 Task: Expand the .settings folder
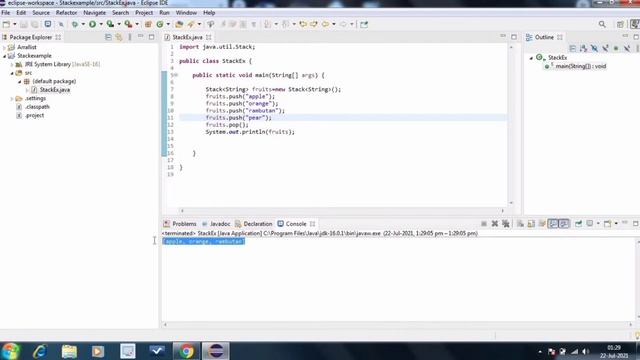12,99
